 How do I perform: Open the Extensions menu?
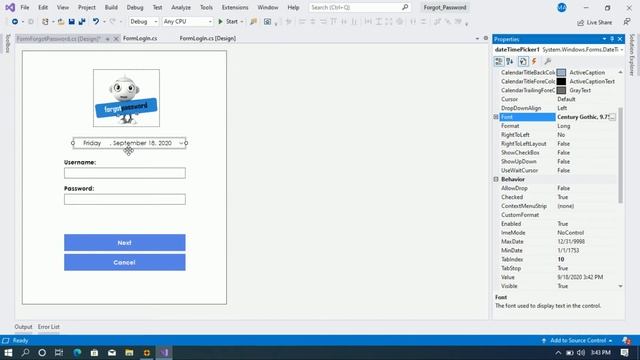click(x=235, y=7)
